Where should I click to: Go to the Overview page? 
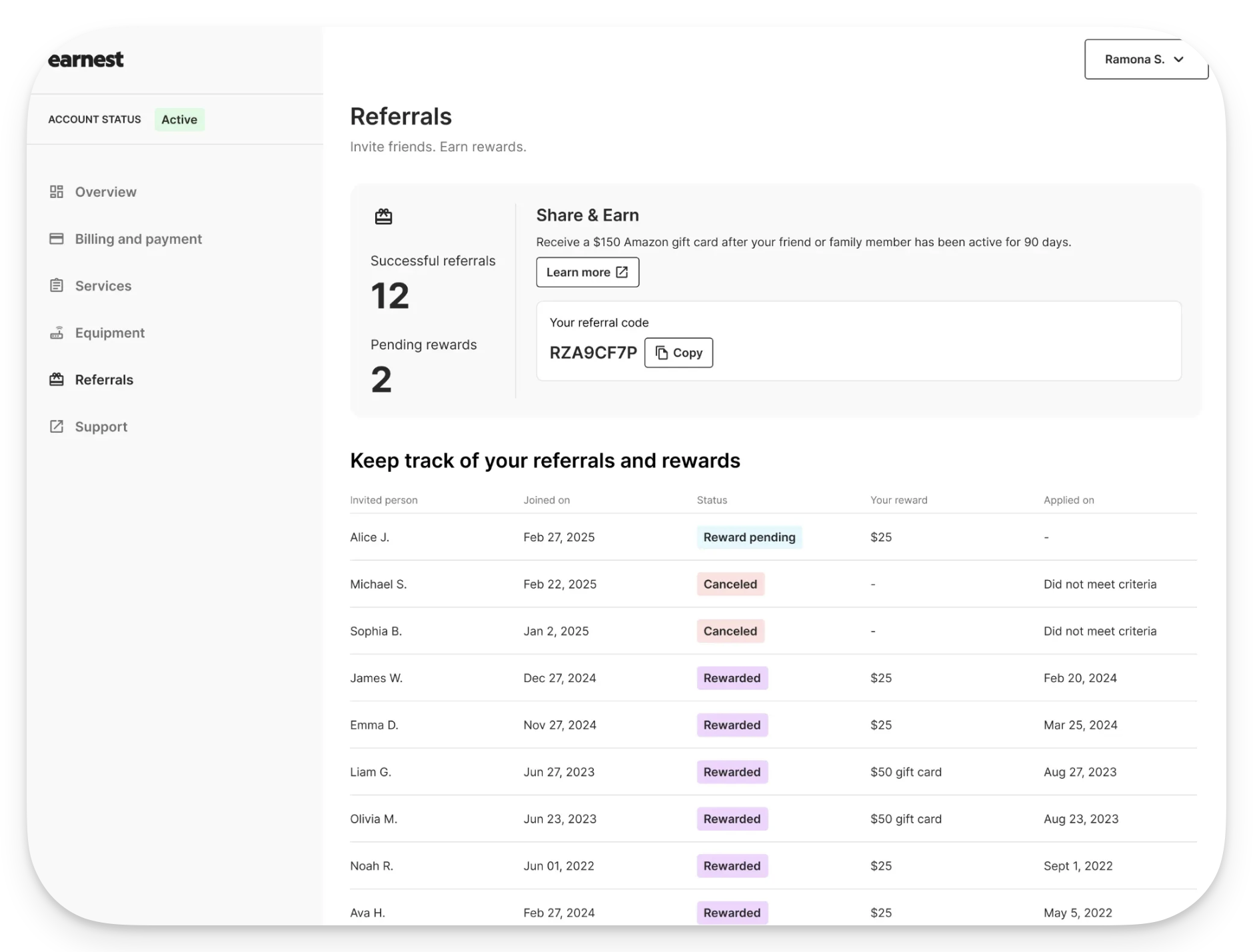[105, 192]
